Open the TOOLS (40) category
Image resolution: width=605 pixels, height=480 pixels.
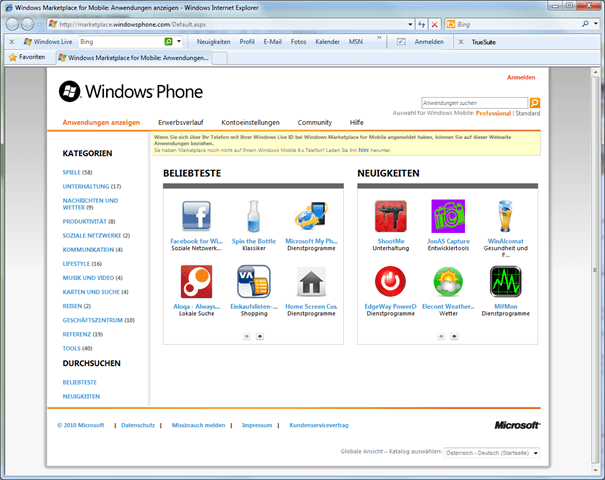click(x=77, y=348)
